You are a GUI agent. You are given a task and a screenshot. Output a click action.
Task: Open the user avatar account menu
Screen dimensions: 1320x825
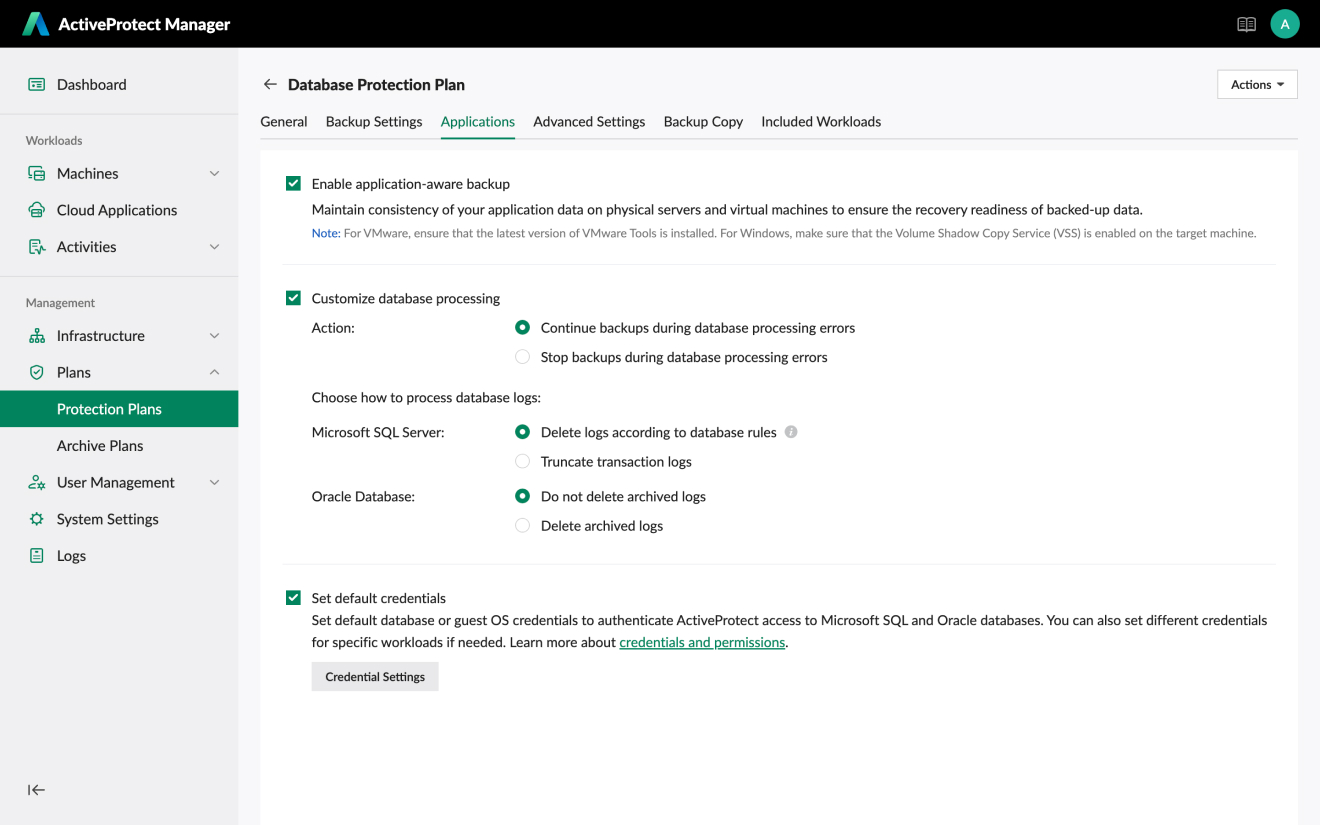1284,24
